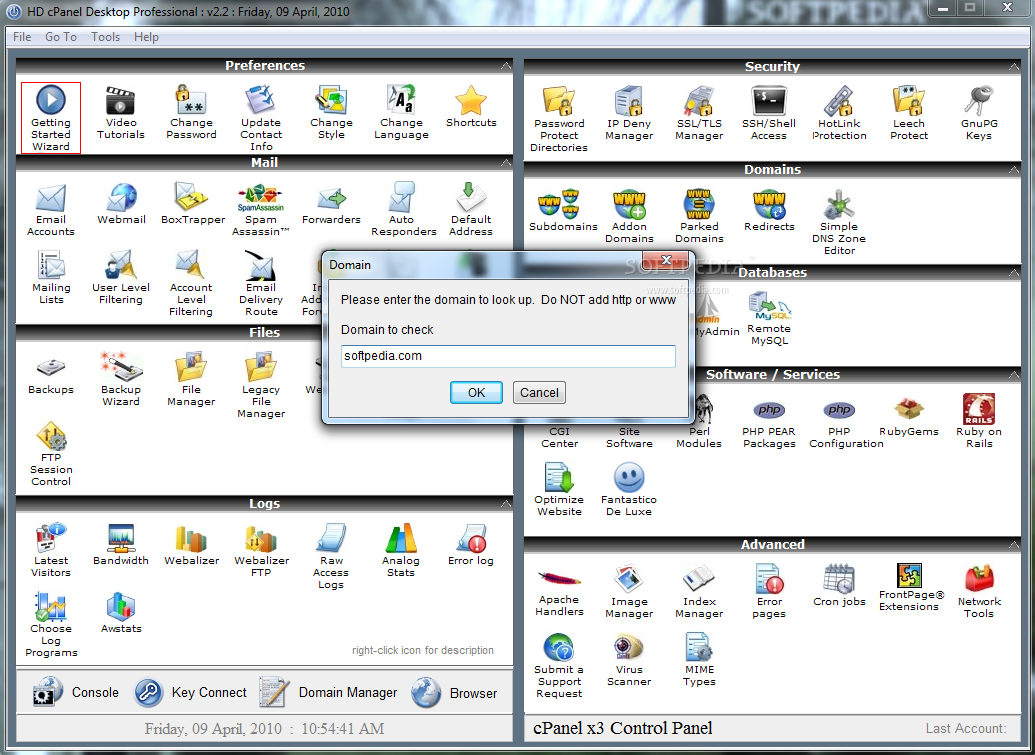Open Default Address

click(471, 211)
